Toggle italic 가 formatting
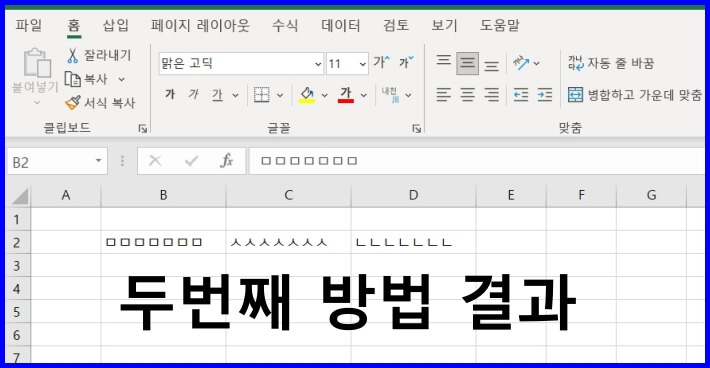 point(194,94)
